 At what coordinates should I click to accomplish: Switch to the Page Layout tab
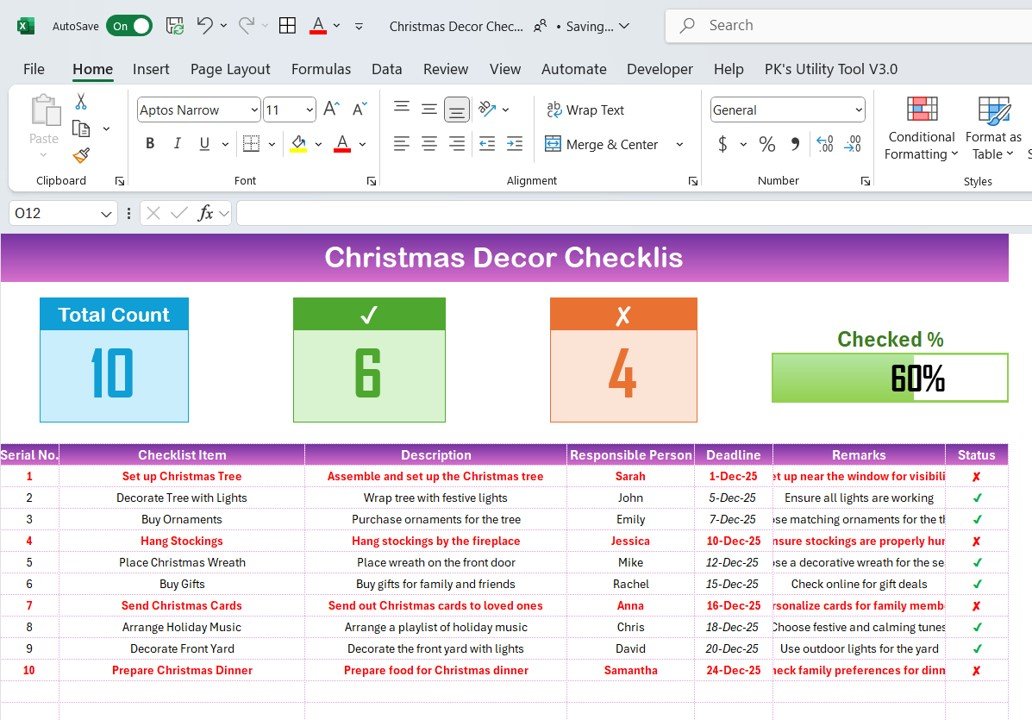(x=230, y=69)
